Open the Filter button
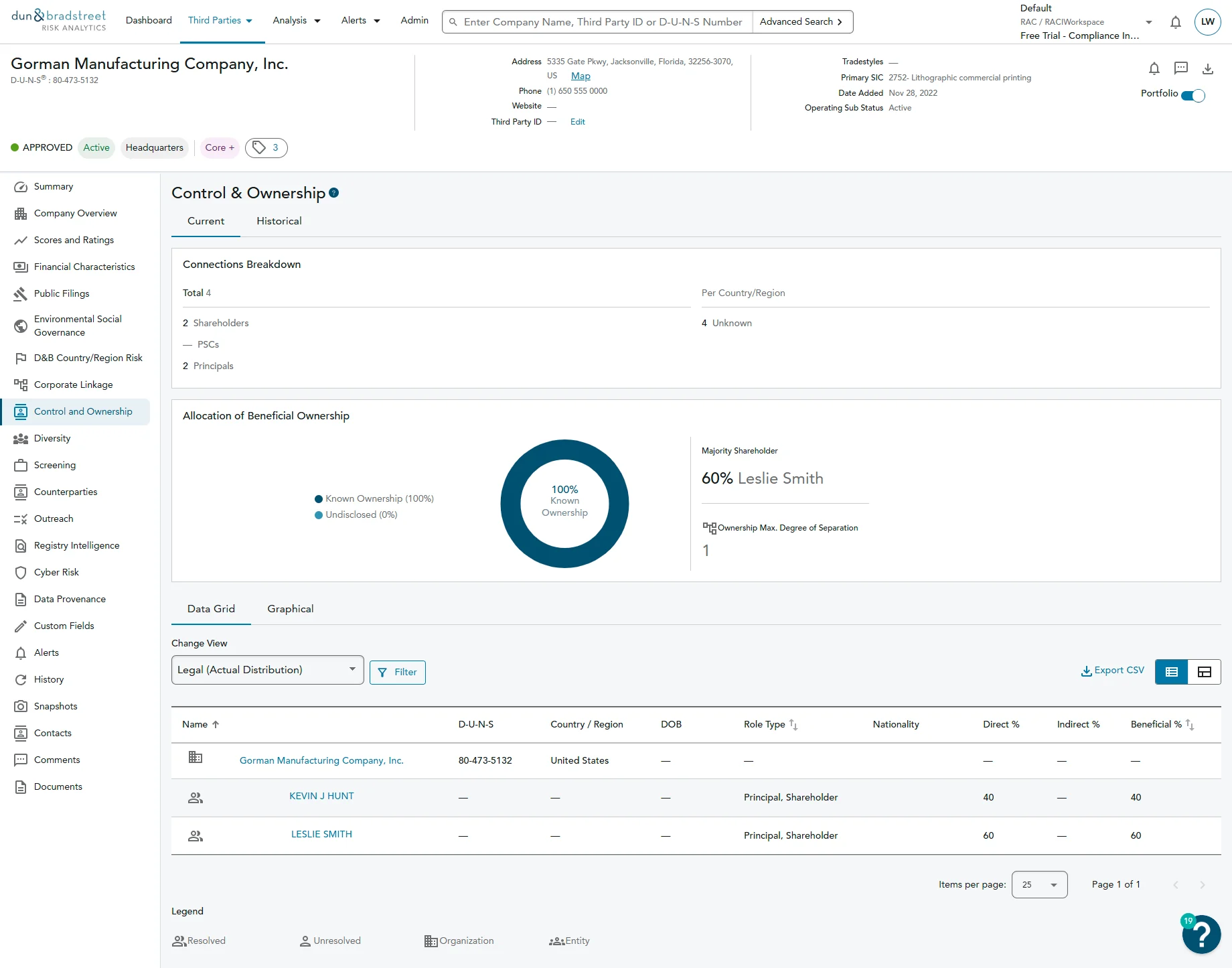 point(398,672)
